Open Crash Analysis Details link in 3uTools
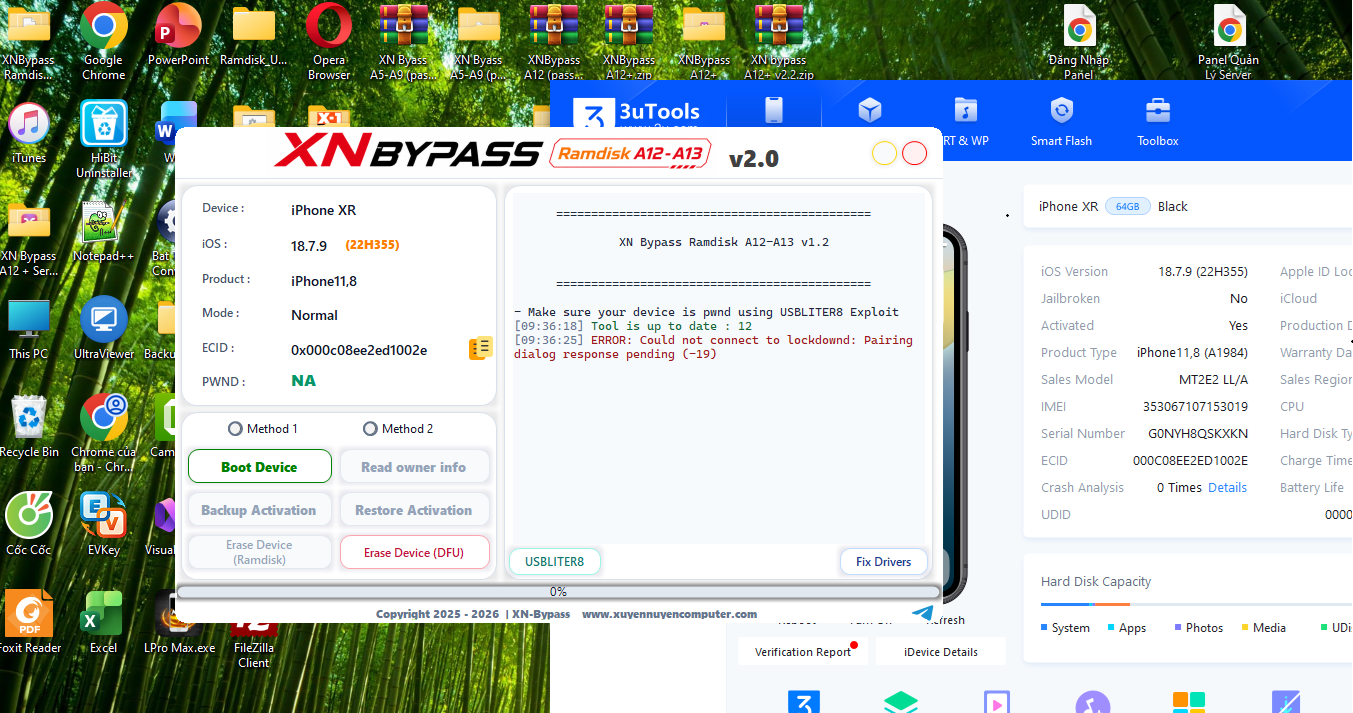This screenshot has height=713, width=1353. [1227, 487]
